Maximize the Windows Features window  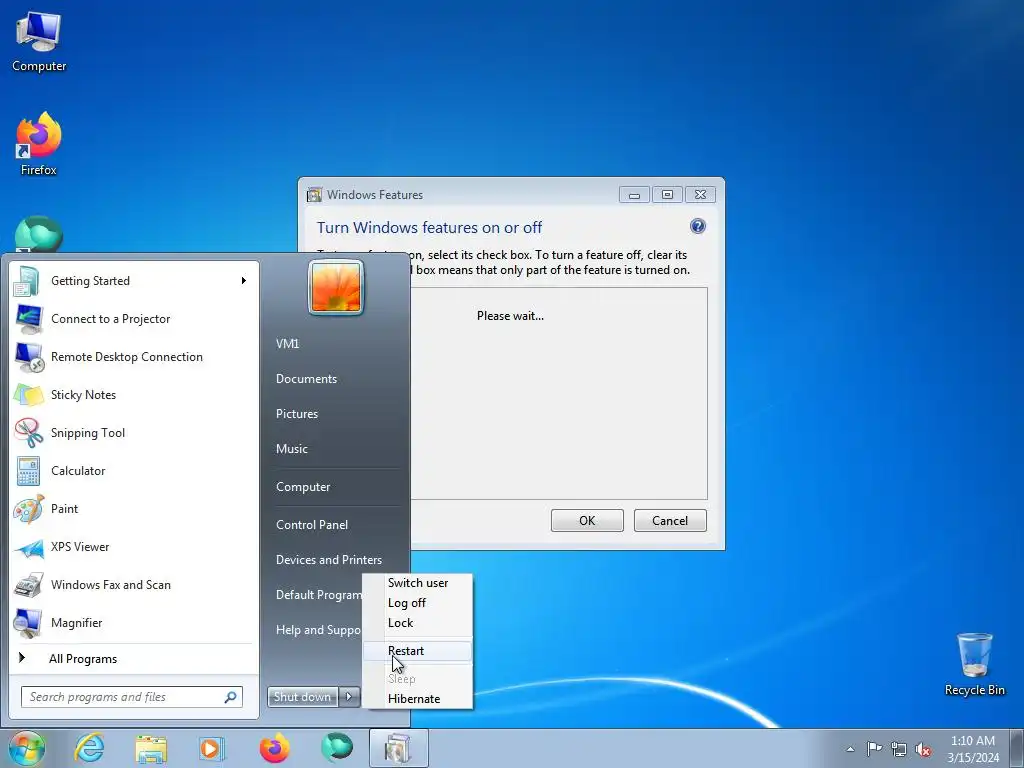[667, 195]
